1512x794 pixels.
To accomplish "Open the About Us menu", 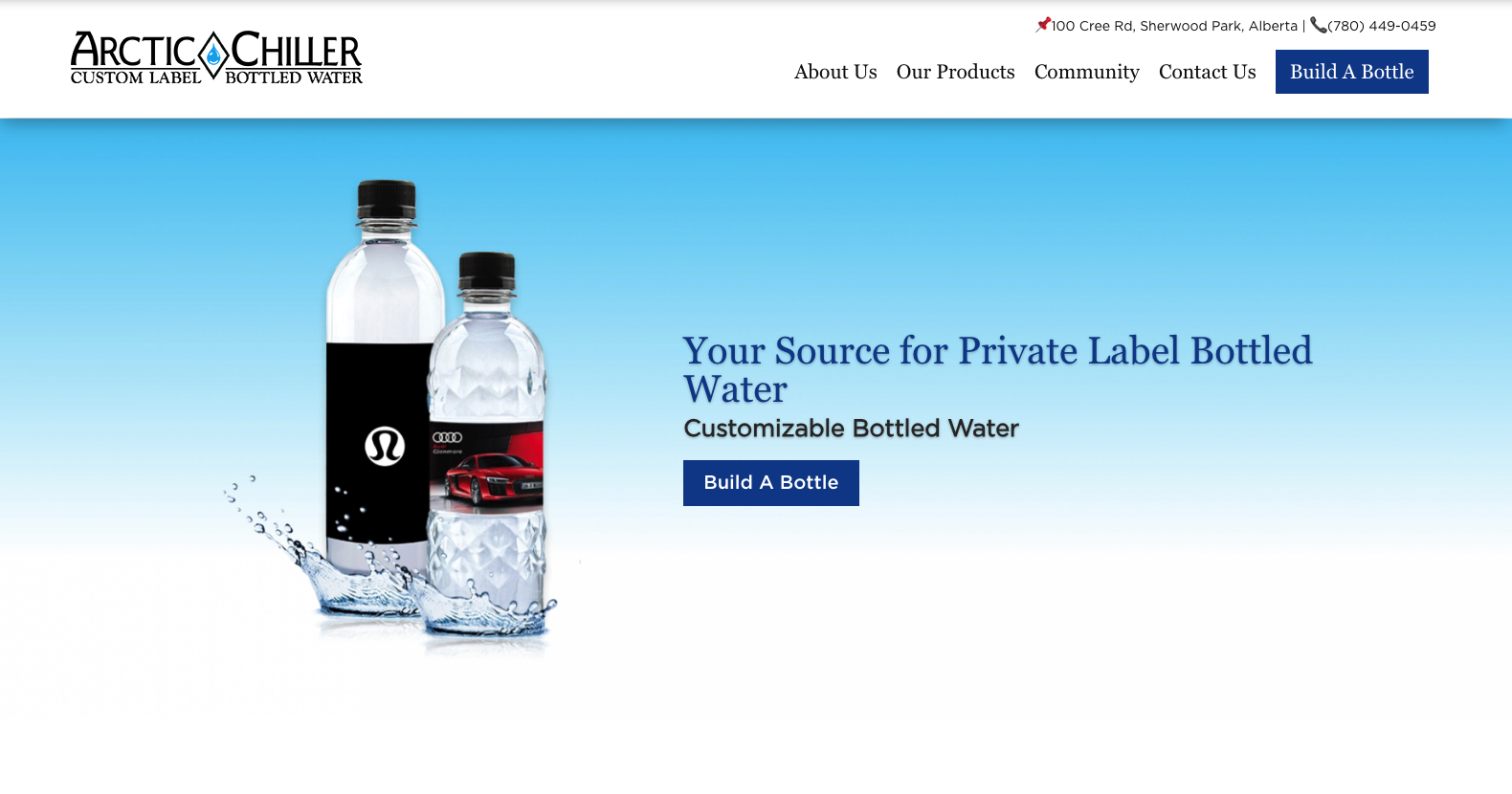I will pyautogui.click(x=835, y=72).
